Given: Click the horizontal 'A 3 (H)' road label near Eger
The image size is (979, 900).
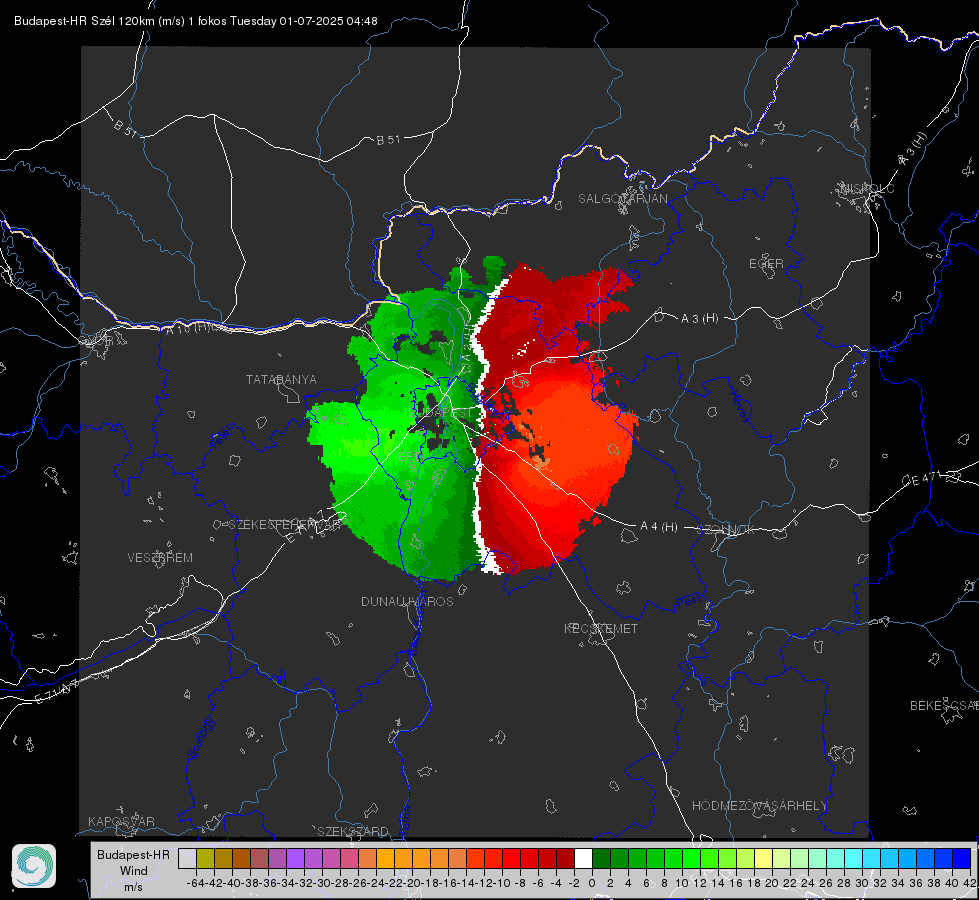Looking at the screenshot, I should tap(699, 319).
